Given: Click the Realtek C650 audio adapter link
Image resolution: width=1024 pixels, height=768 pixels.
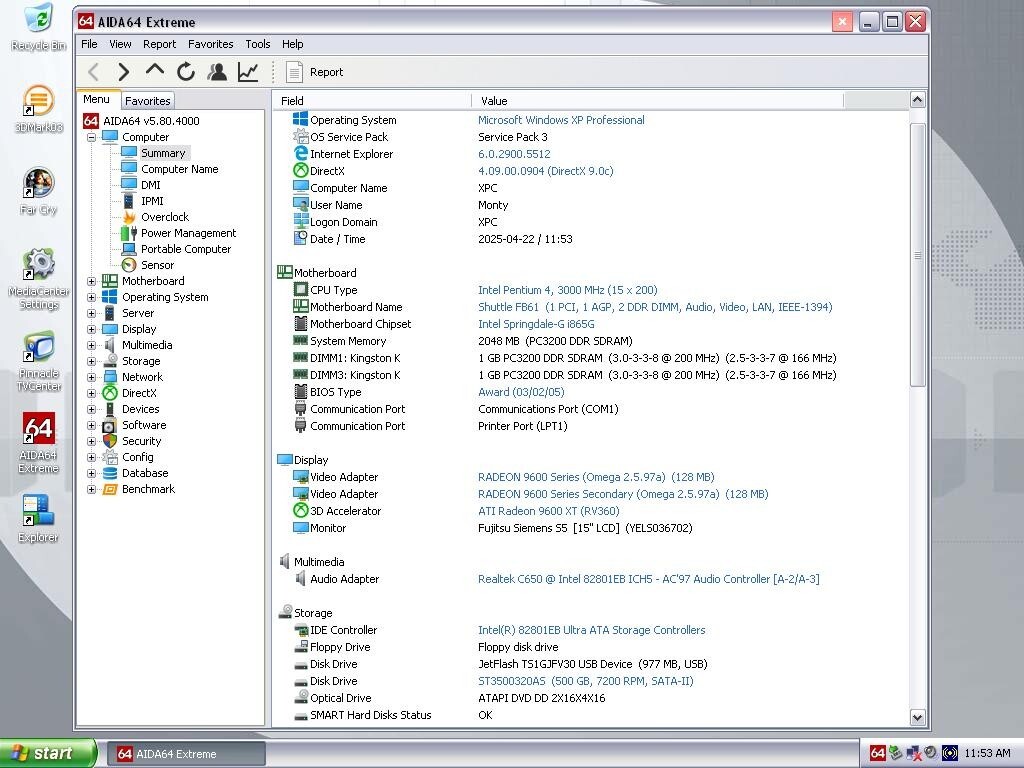Looking at the screenshot, I should (648, 579).
